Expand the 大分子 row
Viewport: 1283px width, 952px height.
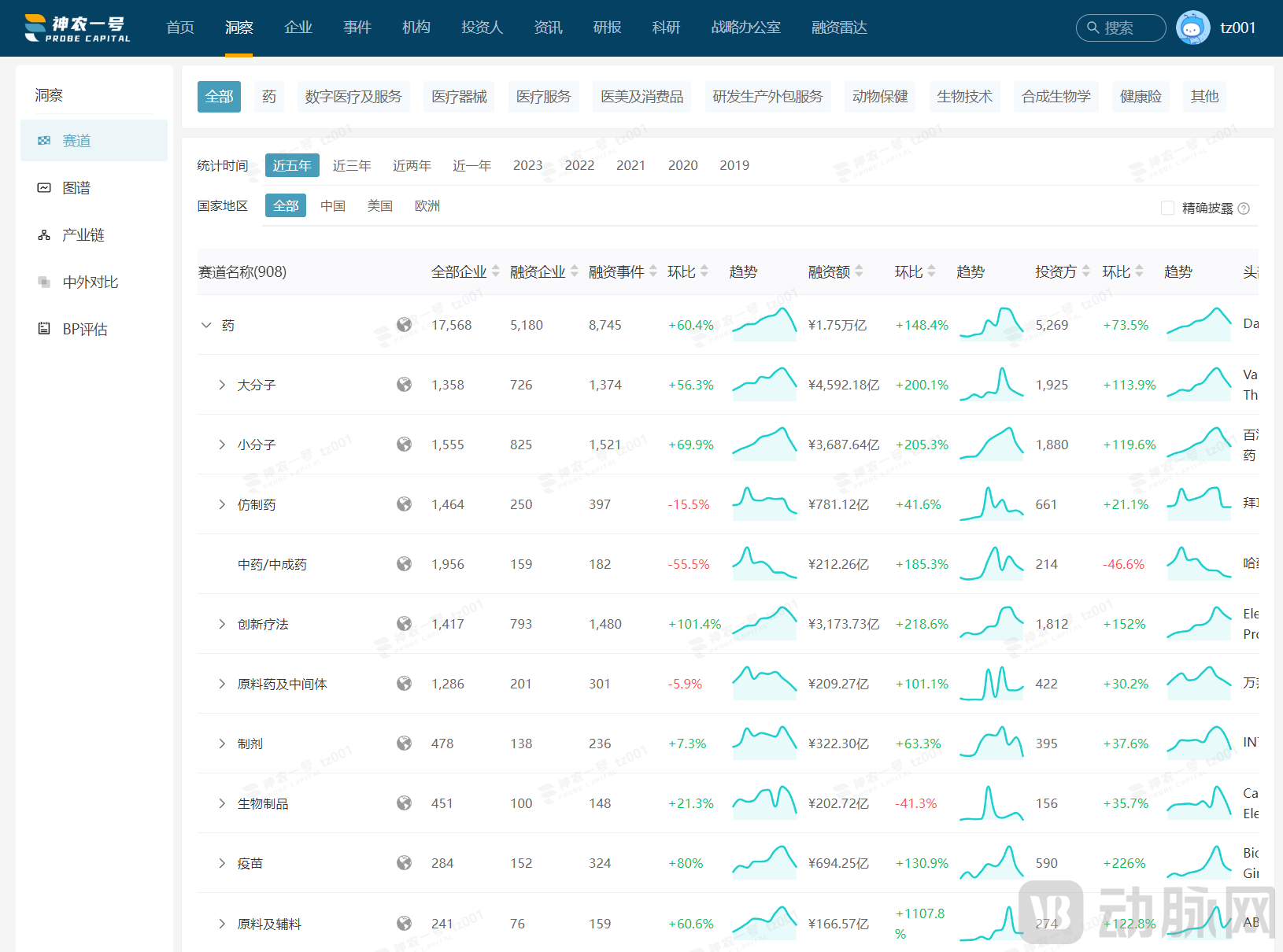pyautogui.click(x=221, y=385)
